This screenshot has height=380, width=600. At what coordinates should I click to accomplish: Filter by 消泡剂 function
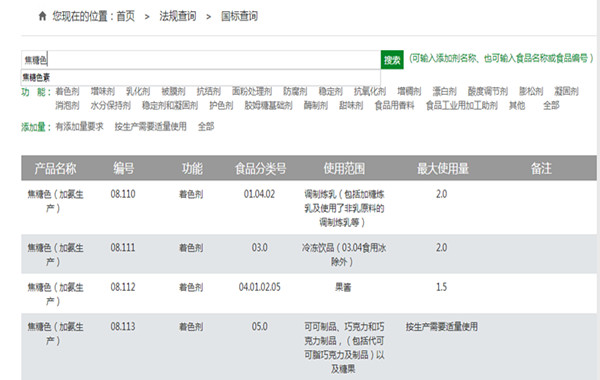67,105
